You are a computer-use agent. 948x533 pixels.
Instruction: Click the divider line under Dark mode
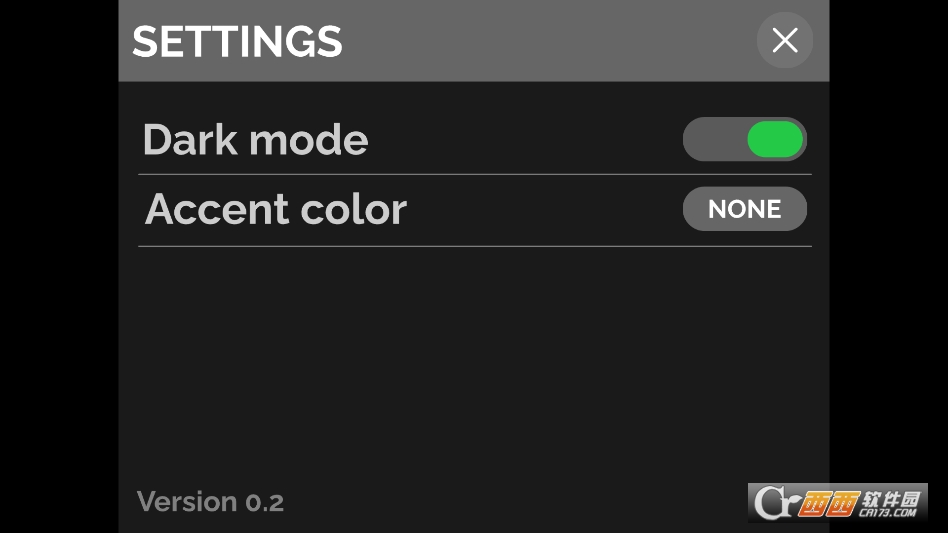click(x=475, y=174)
